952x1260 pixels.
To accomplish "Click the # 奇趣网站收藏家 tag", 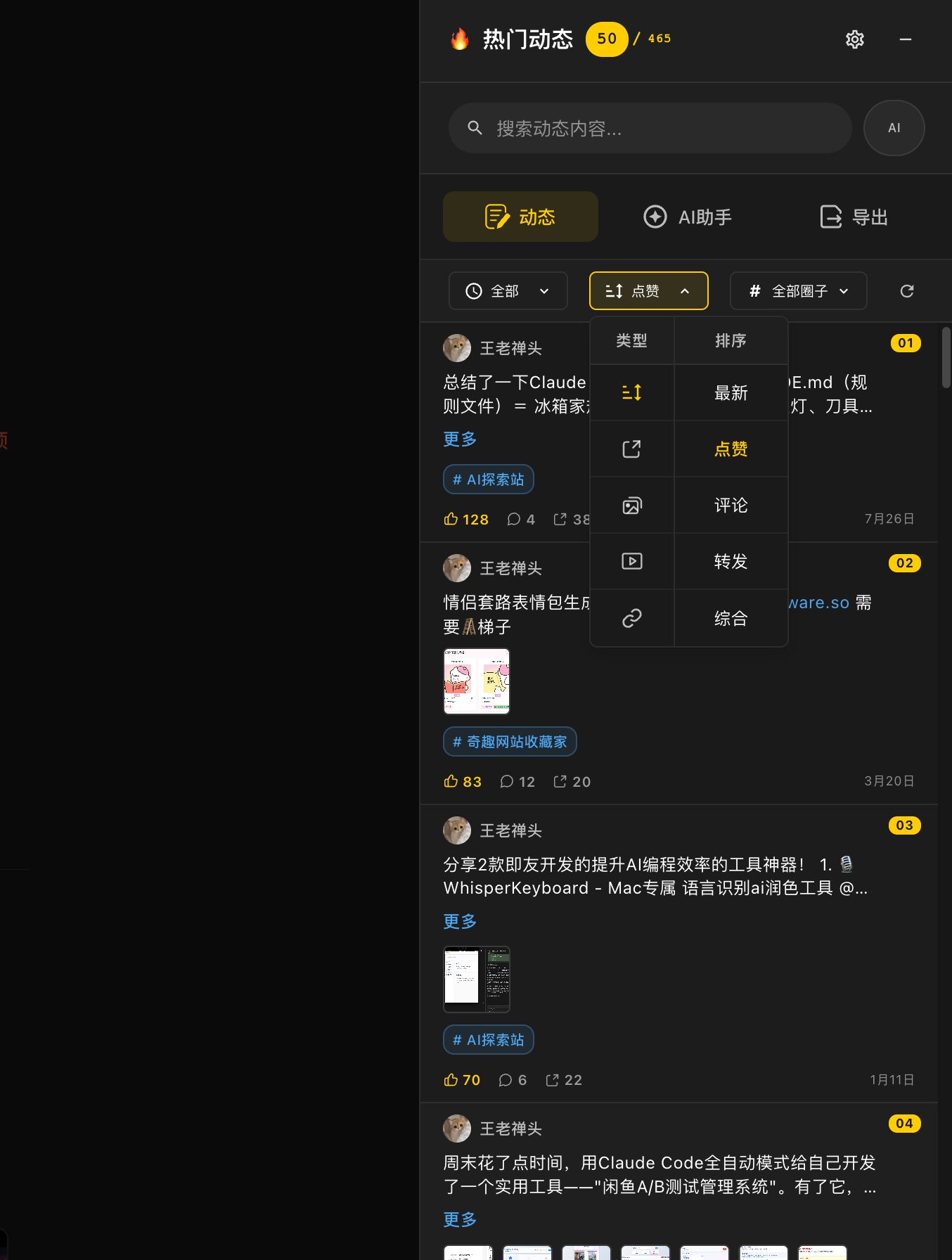I will [x=510, y=742].
